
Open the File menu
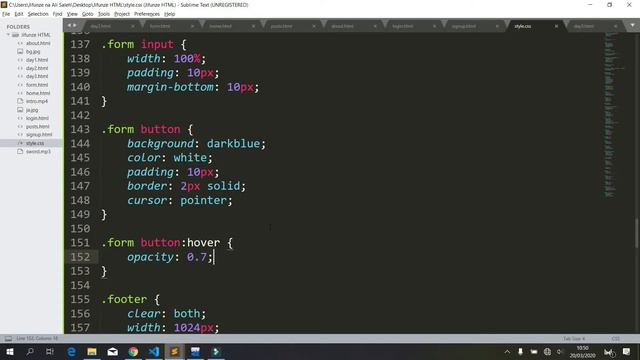[x=6, y=14]
